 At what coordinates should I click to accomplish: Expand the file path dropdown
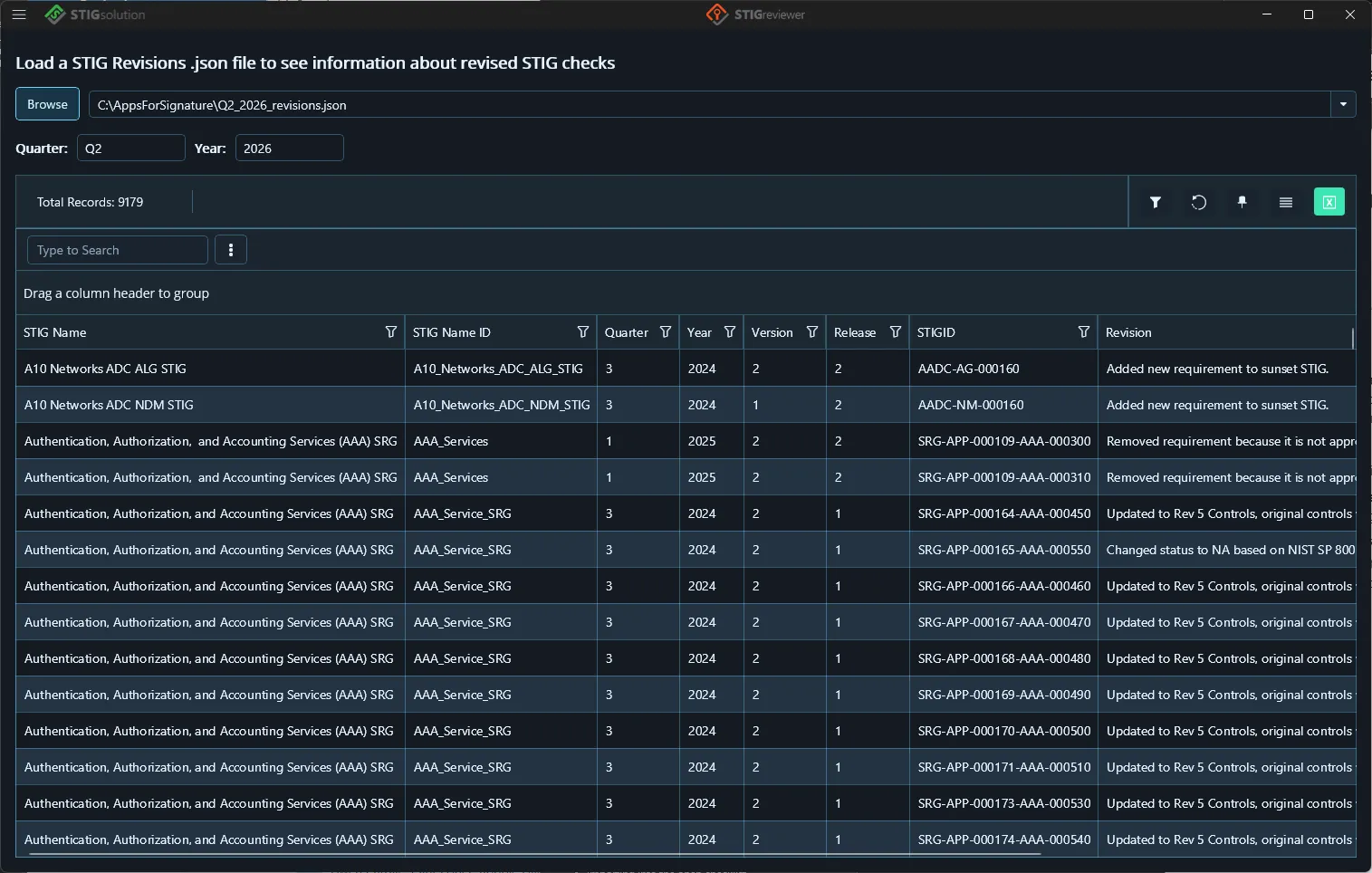coord(1343,104)
